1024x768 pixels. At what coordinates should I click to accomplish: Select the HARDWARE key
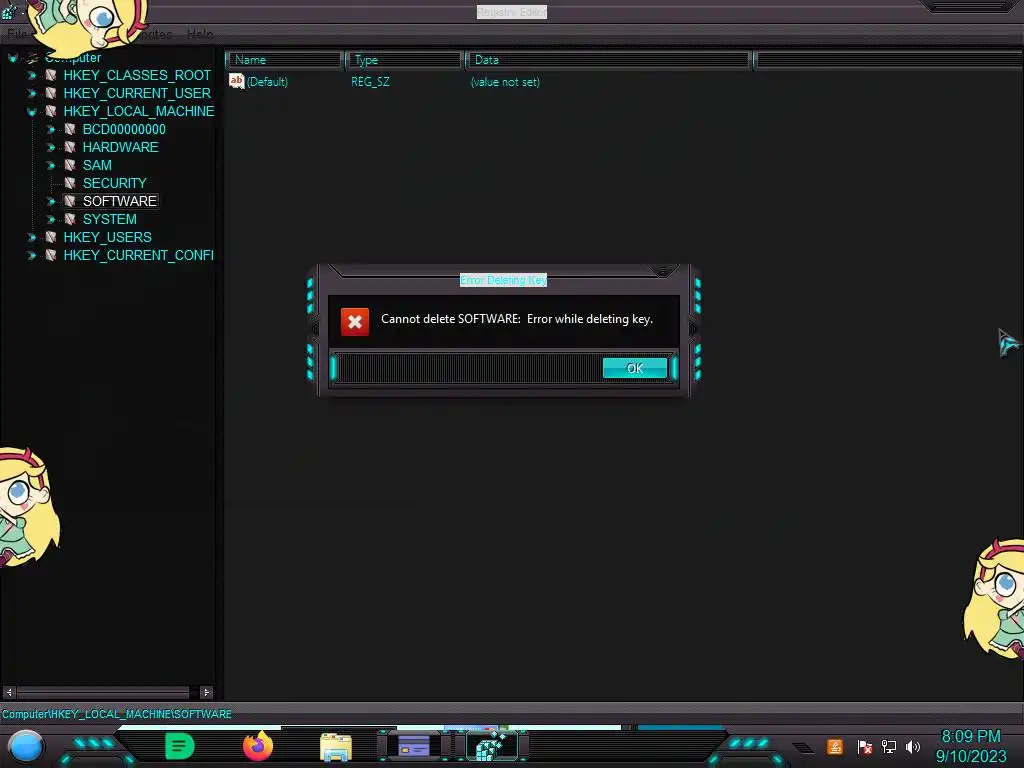pyautogui.click(x=120, y=147)
